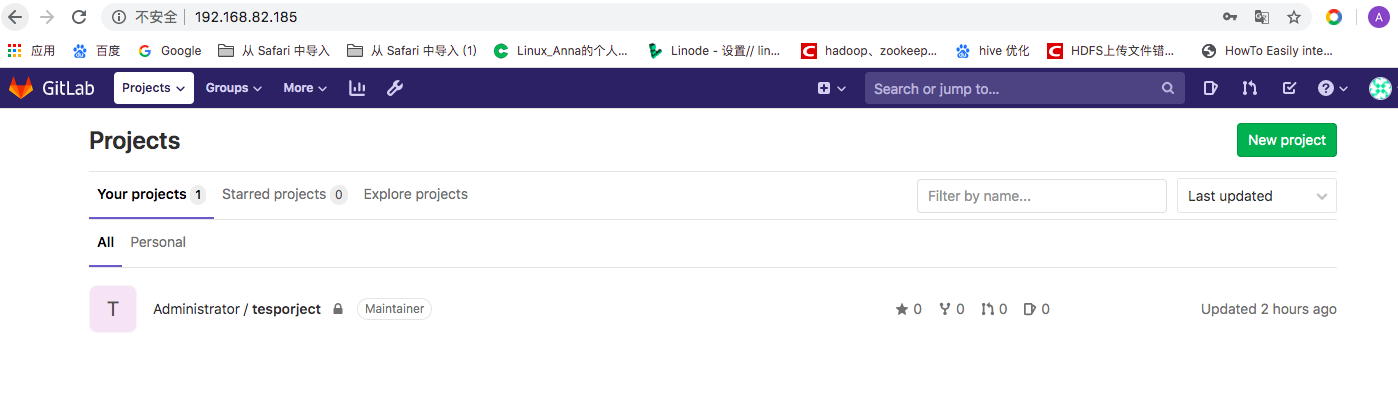Switch to the Starred projects tab
1398x397 pixels.
coord(284,194)
